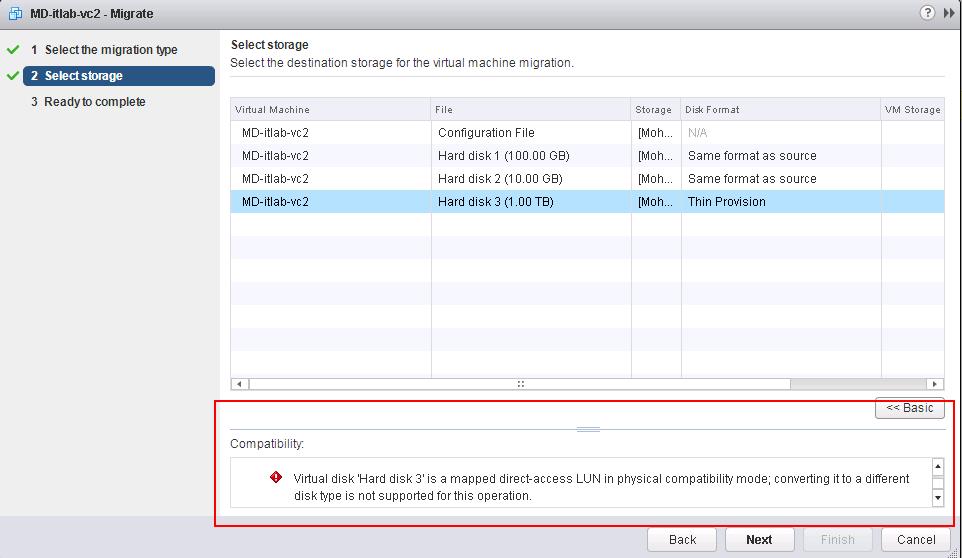Open Disk Format dropdown for Hard disk 3

pyautogui.click(x=781, y=202)
